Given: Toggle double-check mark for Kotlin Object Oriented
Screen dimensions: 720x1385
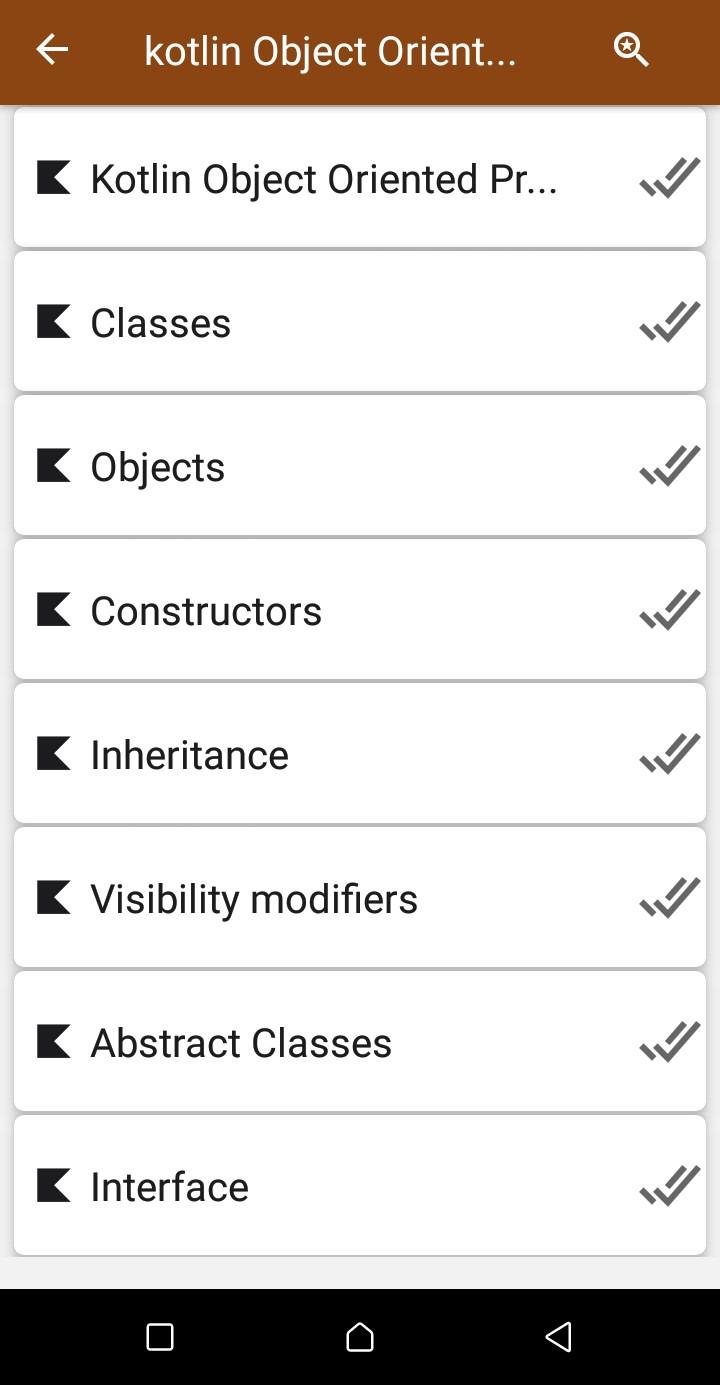Looking at the screenshot, I should [x=669, y=178].
